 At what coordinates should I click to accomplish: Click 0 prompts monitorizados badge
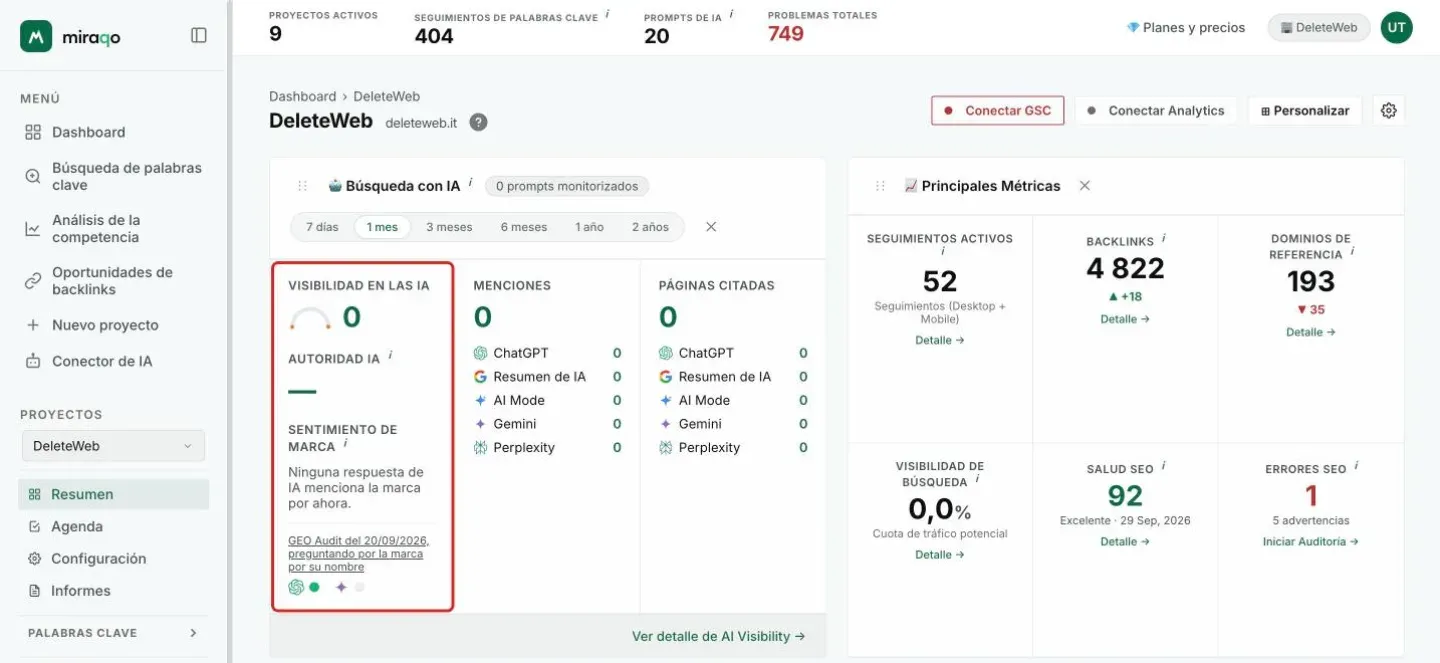[x=567, y=186]
